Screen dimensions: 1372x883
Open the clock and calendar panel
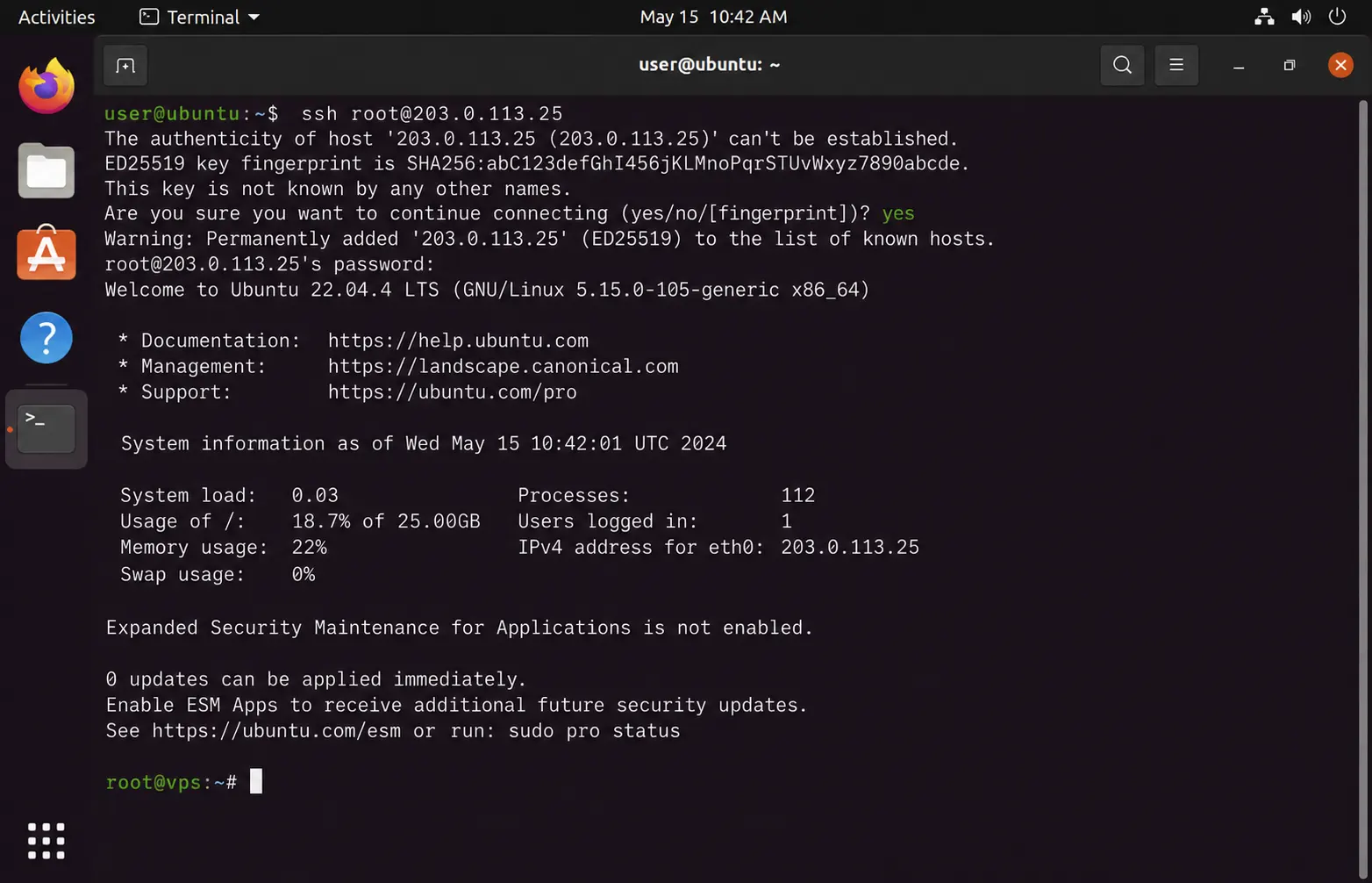pos(713,17)
